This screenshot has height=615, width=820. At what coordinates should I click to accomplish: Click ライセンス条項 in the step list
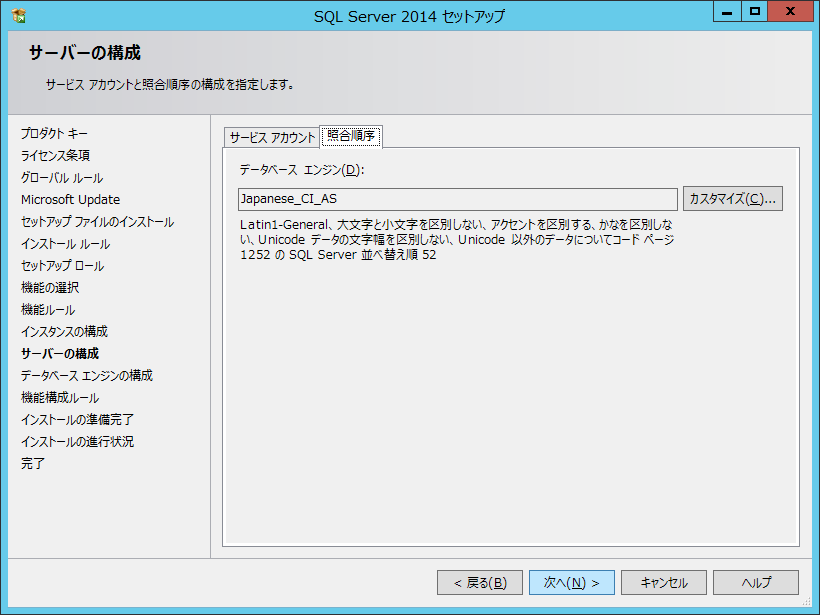(x=55, y=155)
